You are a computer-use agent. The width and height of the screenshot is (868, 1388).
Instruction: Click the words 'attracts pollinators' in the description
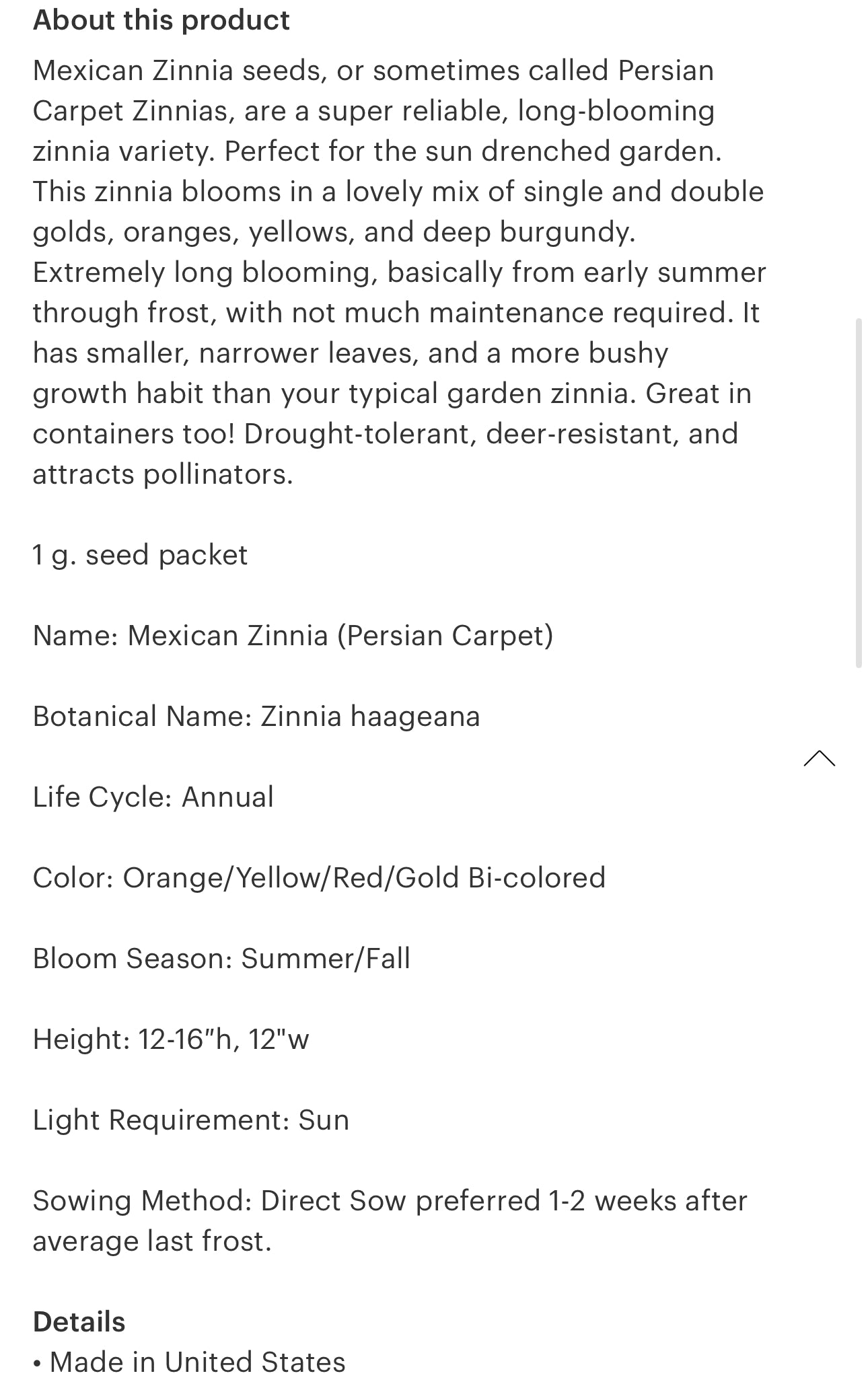[162, 474]
